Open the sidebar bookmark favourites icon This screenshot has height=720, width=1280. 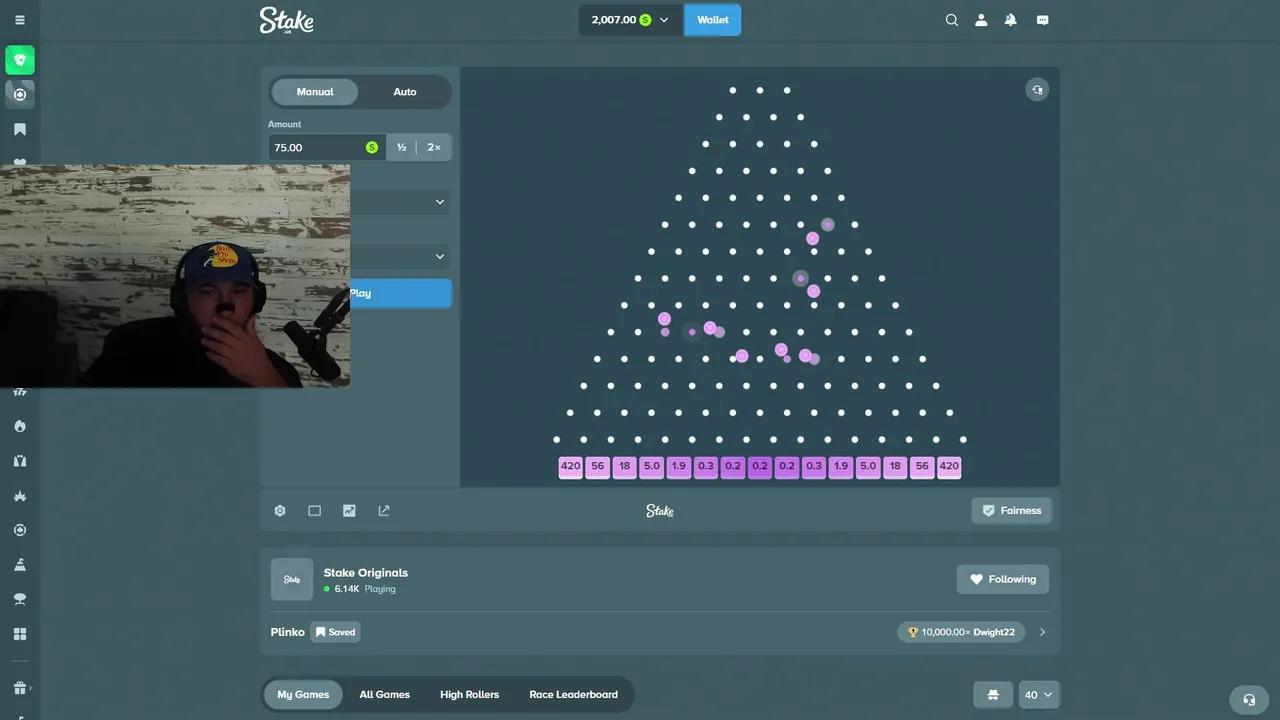tap(20, 129)
